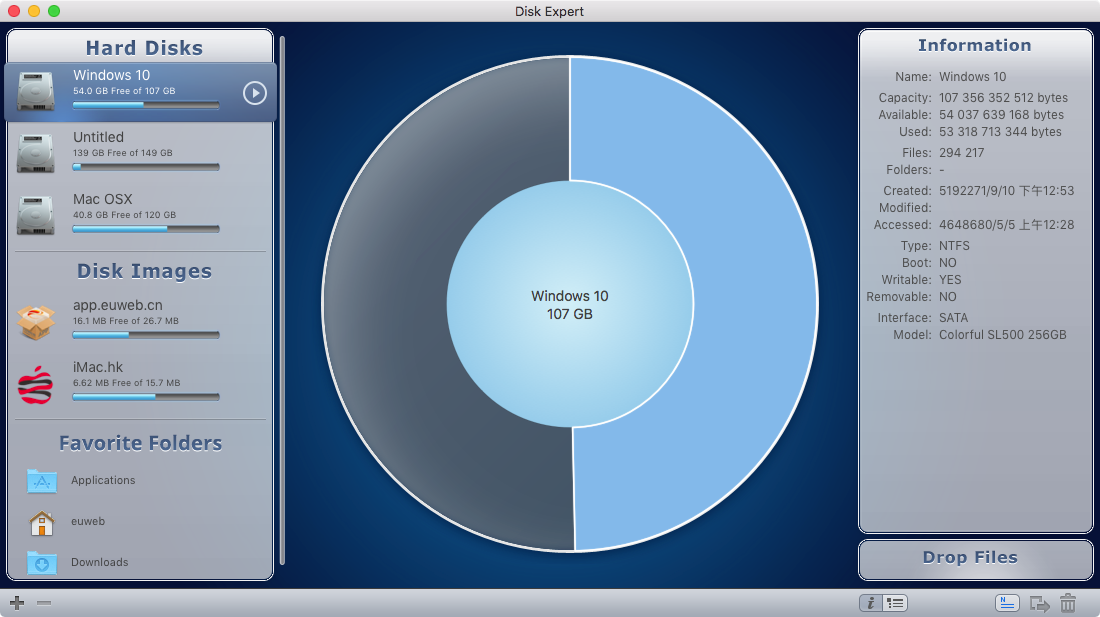
Task: Click the Hard Disks section header
Action: (144, 48)
